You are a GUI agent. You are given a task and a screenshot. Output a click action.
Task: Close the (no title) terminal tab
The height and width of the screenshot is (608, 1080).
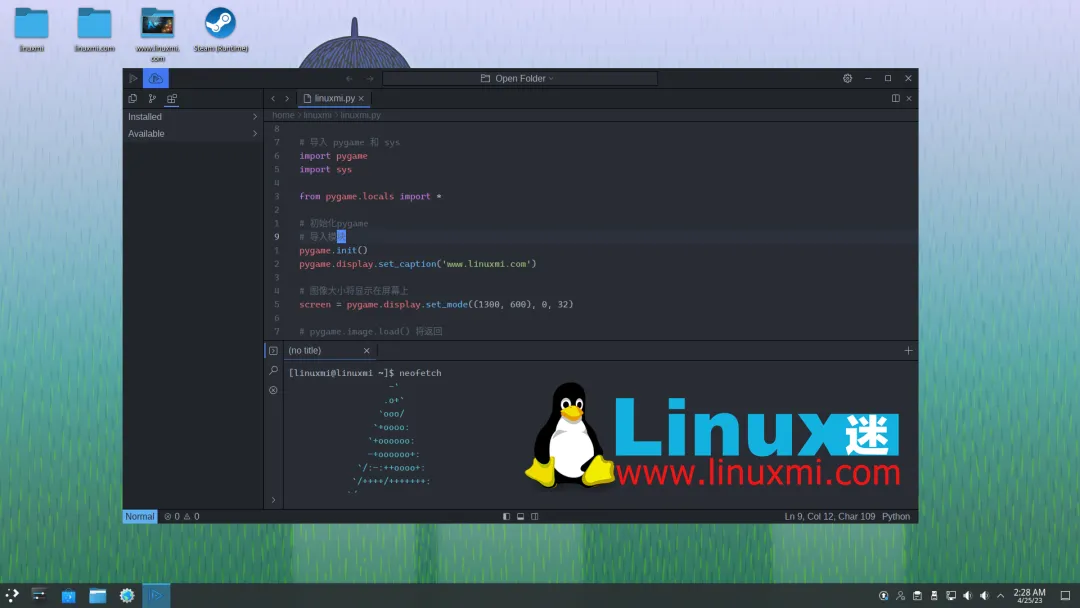[x=366, y=350]
